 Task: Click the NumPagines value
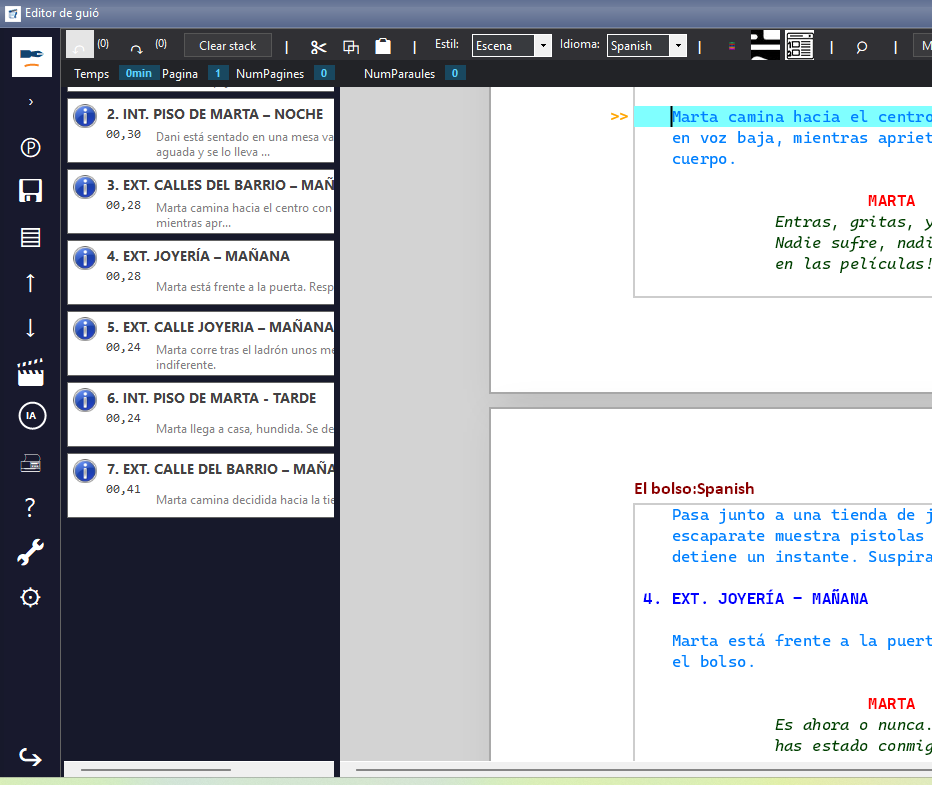[324, 73]
